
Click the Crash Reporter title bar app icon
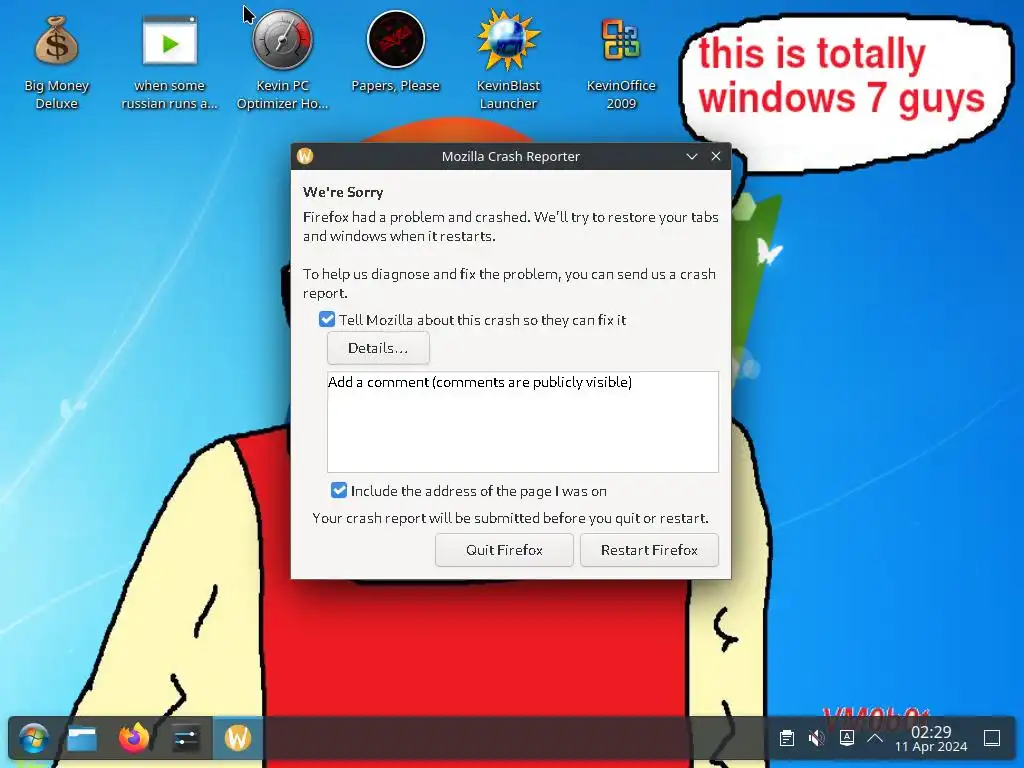(305, 156)
